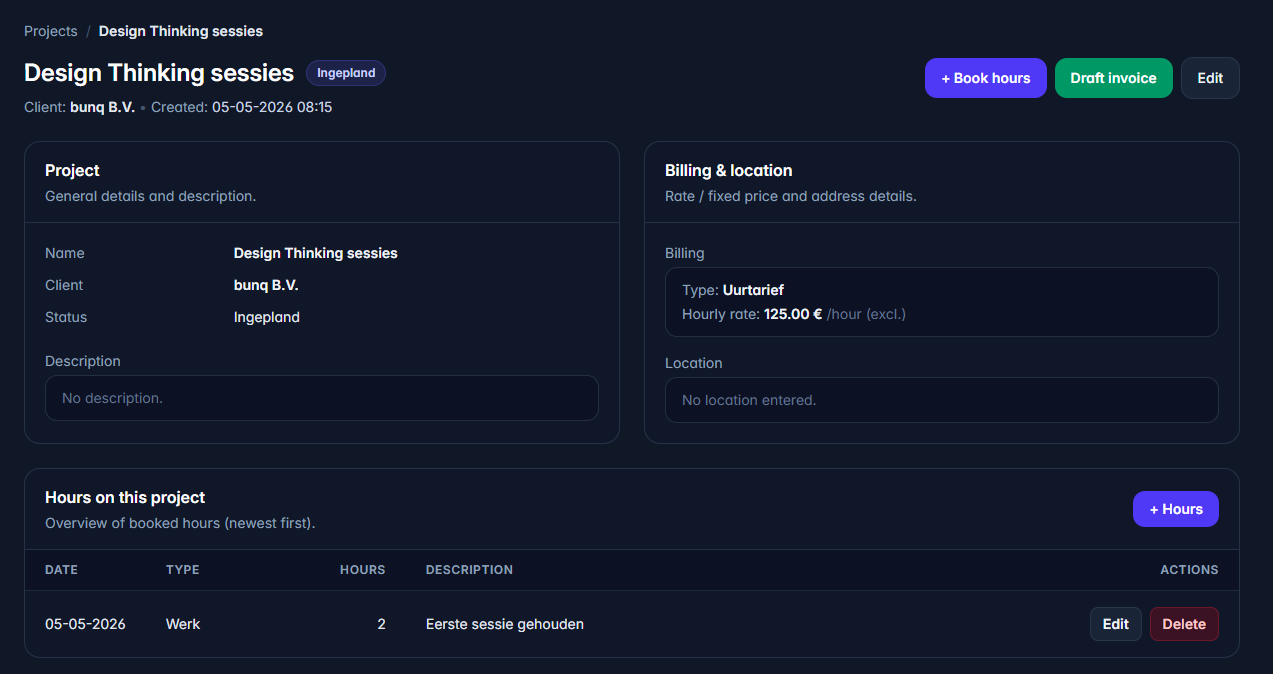This screenshot has height=674, width=1273.
Task: Select the Design Thinking sessies page title
Action: 159,73
